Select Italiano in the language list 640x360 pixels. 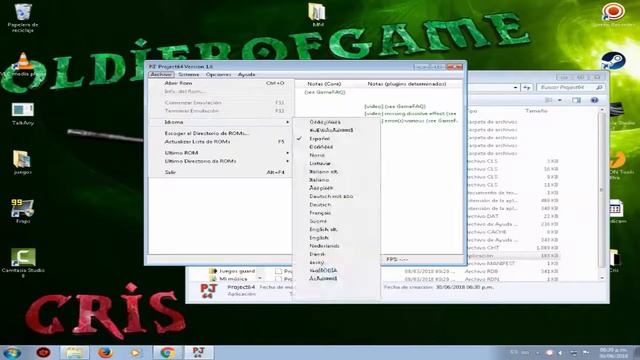click(337, 180)
